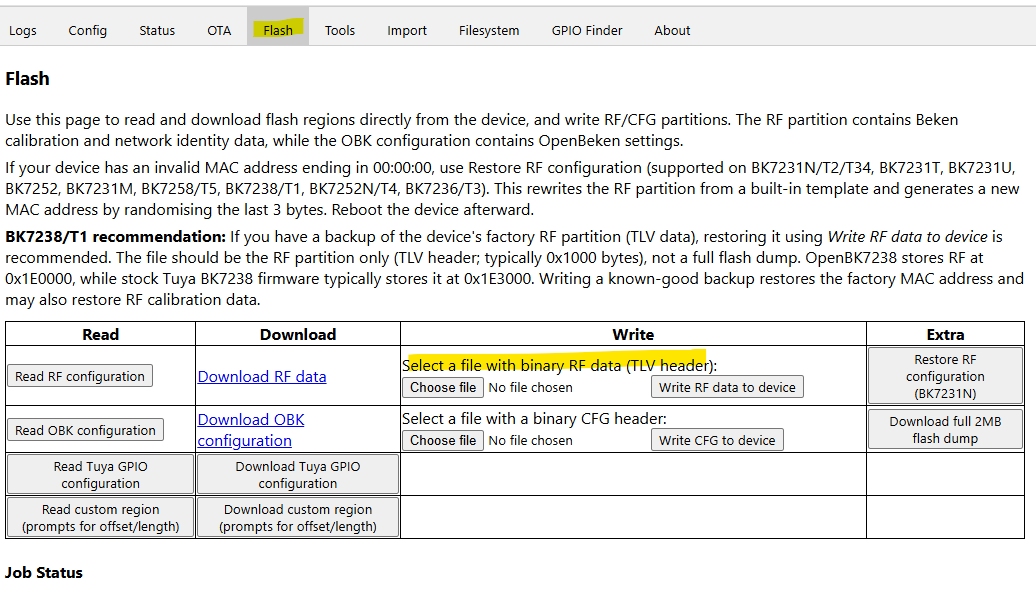
Task: Click Download custom region button
Action: click(x=298, y=517)
